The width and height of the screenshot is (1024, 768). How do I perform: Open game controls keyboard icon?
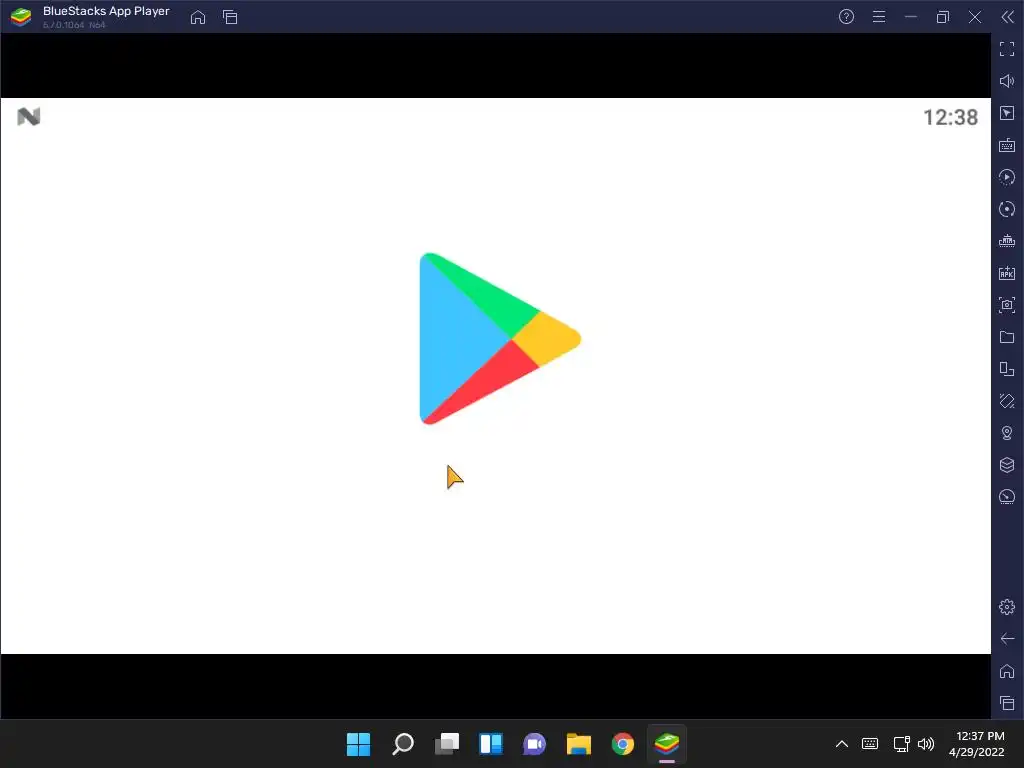tap(1007, 145)
